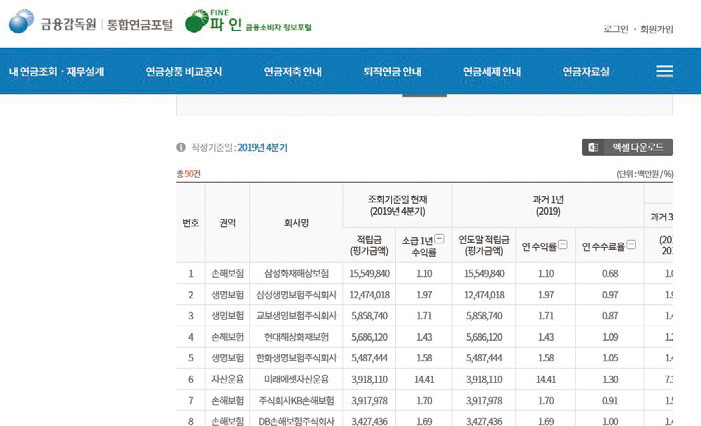Open 연금상품 비교공시 menu
The image size is (701, 426).
pyautogui.click(x=184, y=72)
